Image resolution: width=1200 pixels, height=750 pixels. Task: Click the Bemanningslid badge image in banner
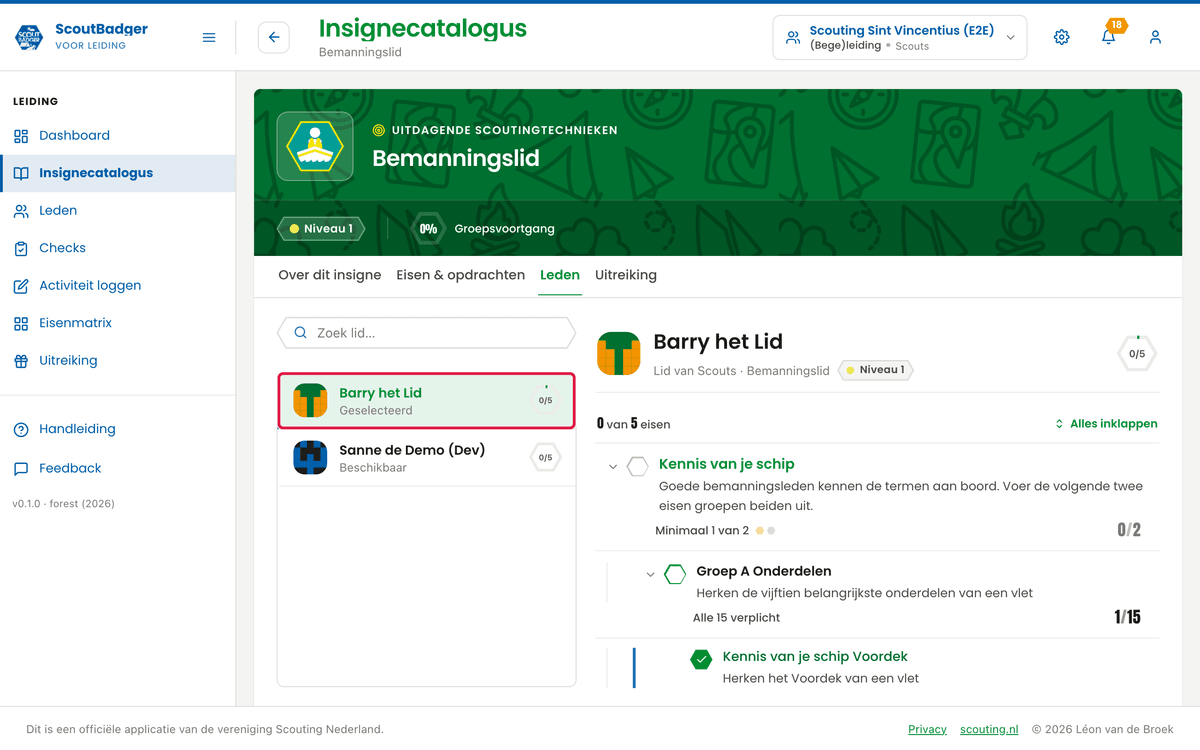315,146
